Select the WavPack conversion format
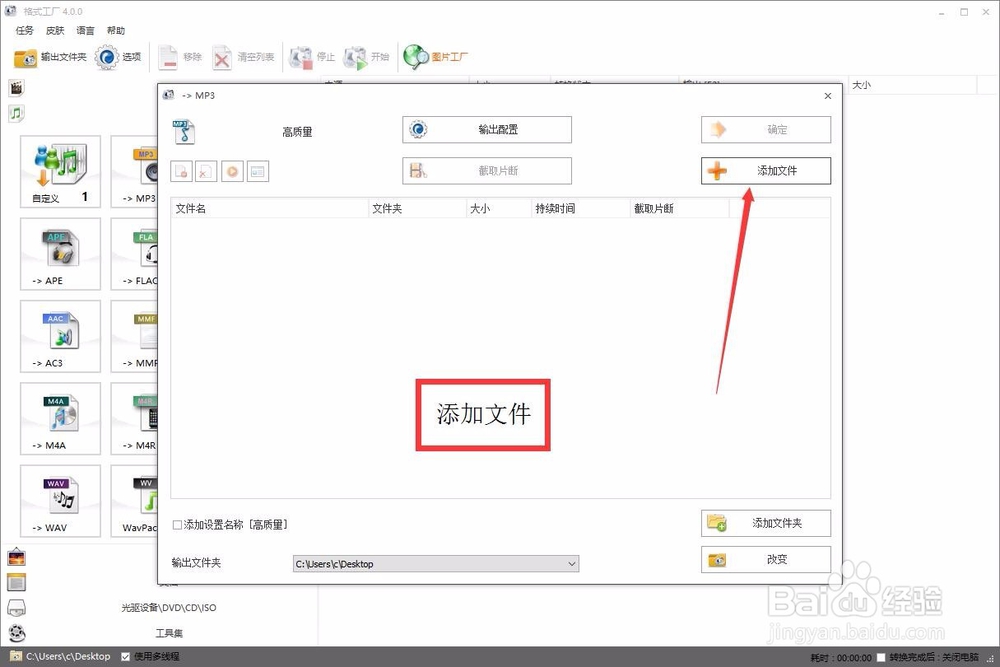Image resolution: width=1000 pixels, height=667 pixels. pyautogui.click(x=139, y=500)
